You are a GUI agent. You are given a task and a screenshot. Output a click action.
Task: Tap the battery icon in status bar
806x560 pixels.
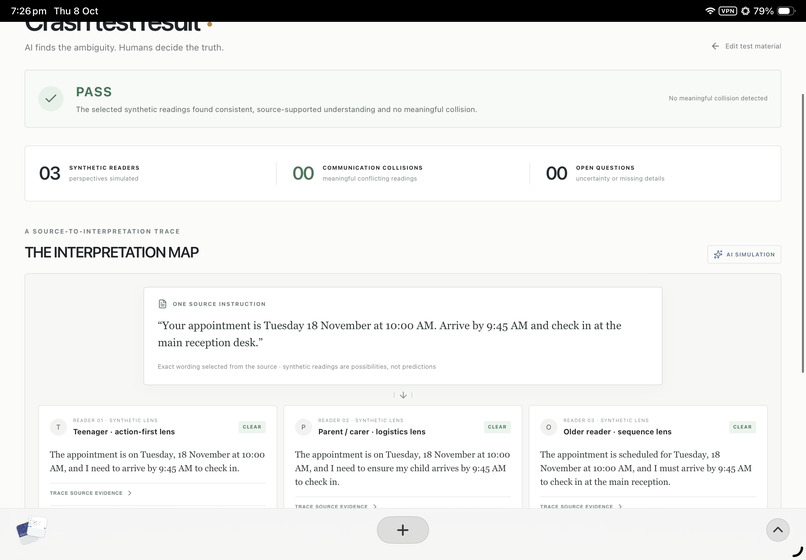[x=786, y=11]
